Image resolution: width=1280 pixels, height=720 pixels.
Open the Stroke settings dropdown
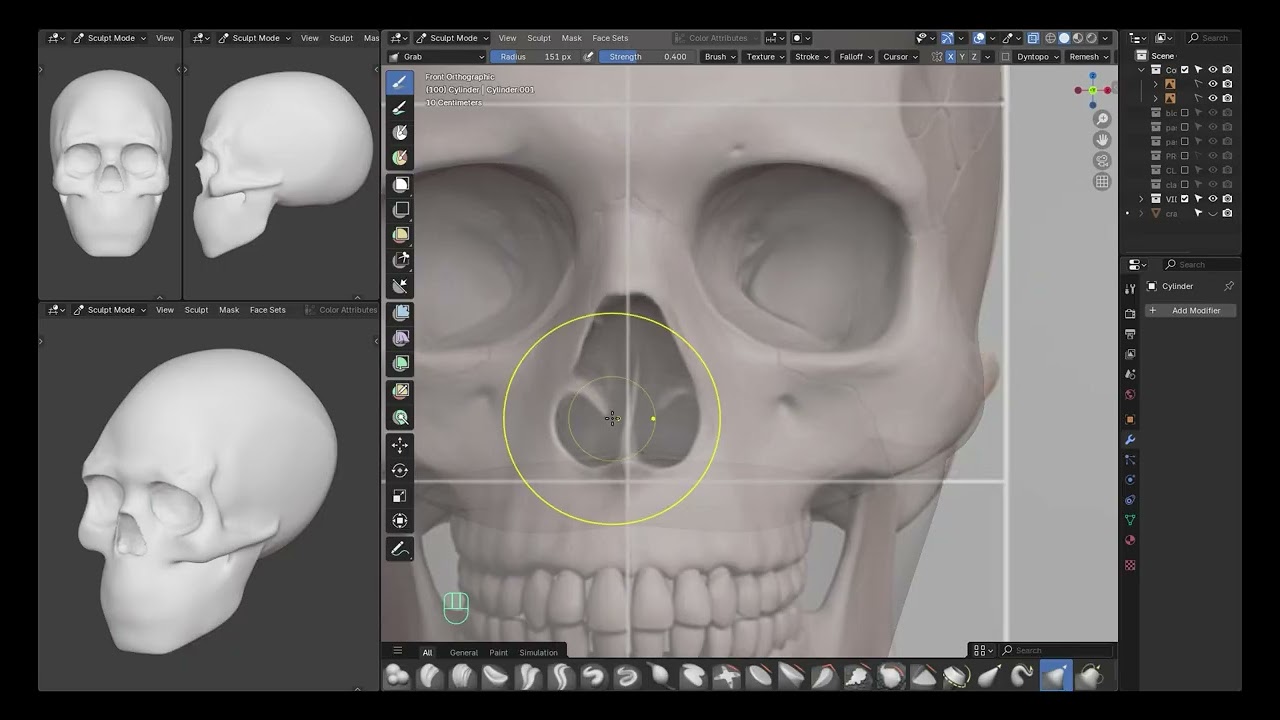coord(811,57)
